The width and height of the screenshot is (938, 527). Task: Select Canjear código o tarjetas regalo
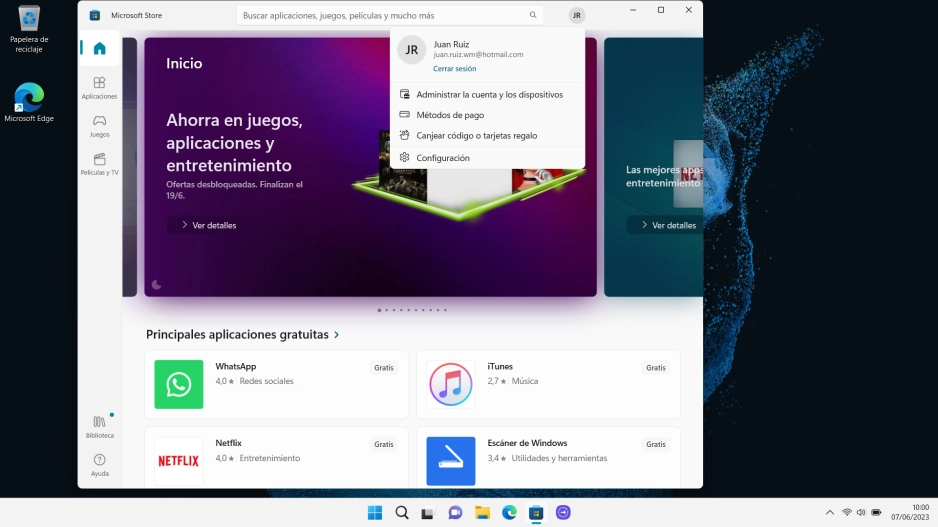[x=488, y=136]
